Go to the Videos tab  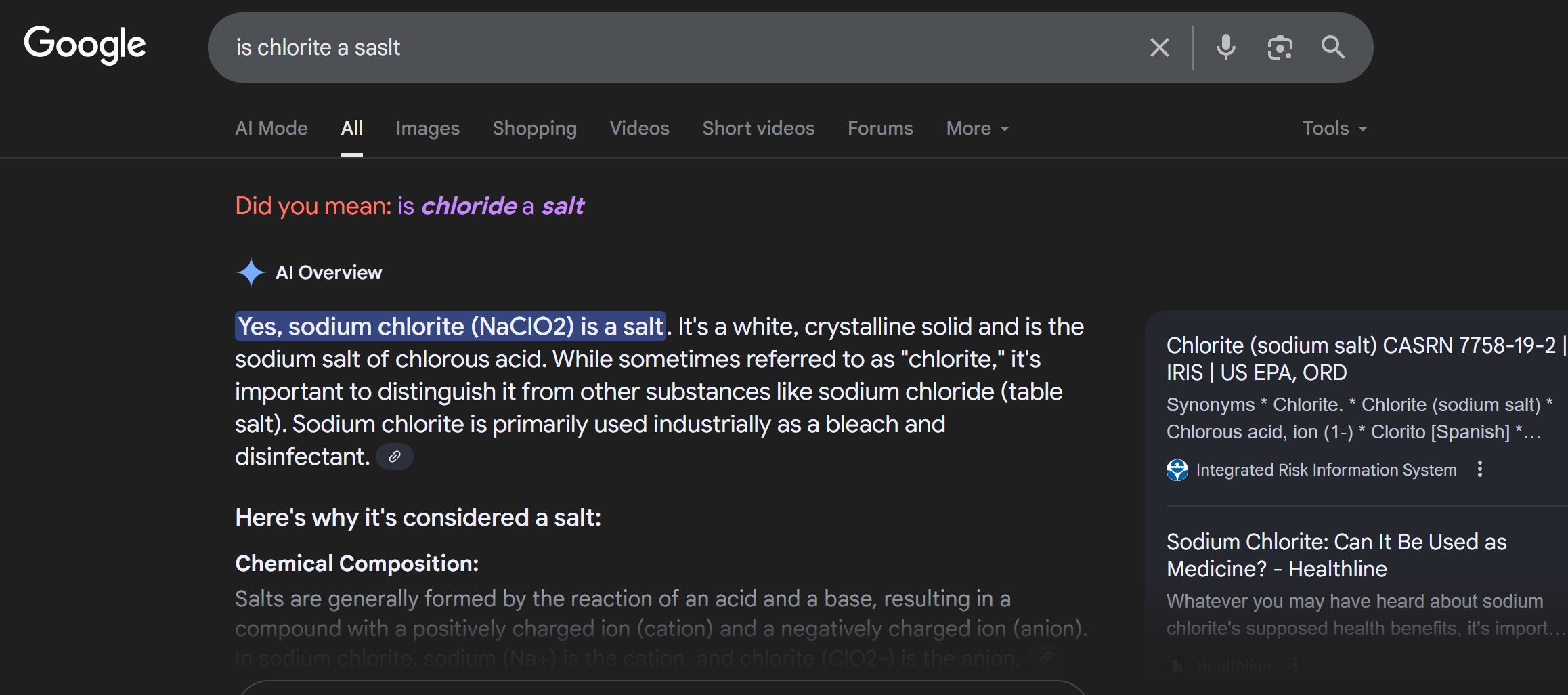pyautogui.click(x=639, y=128)
